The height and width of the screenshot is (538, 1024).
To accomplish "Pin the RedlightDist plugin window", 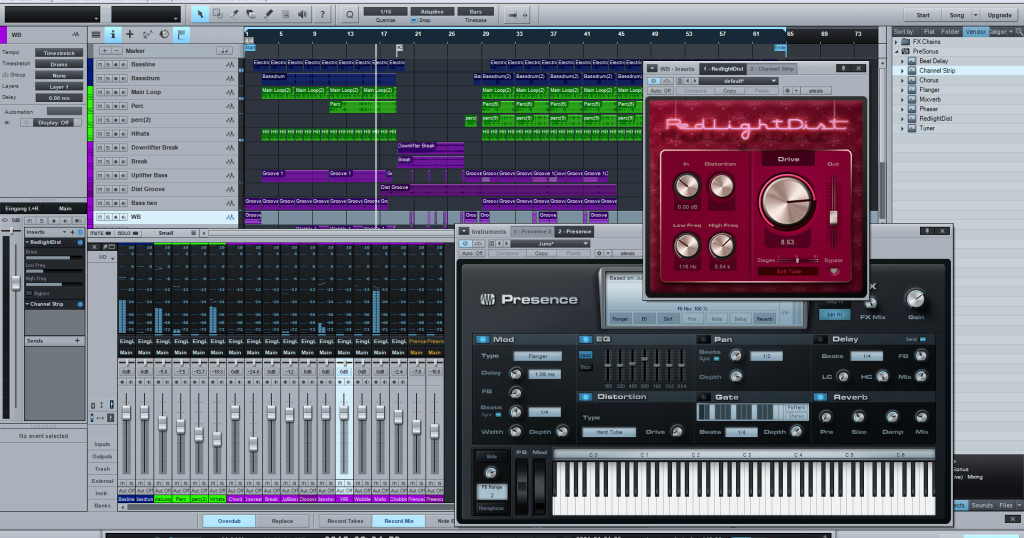I will [x=843, y=69].
